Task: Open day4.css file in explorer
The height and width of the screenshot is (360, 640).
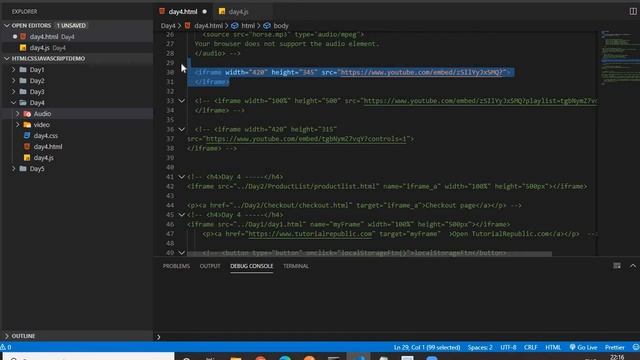Action: tap(46, 136)
